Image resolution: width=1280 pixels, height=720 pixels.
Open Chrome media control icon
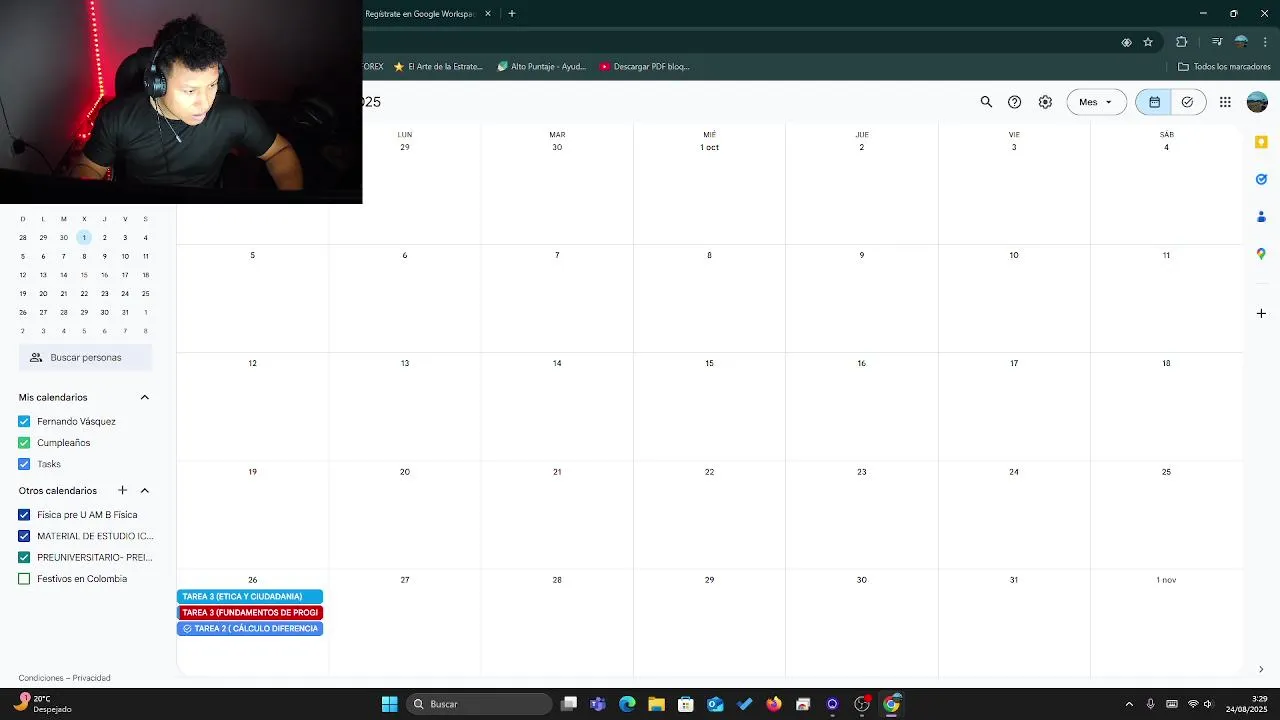click(1217, 42)
